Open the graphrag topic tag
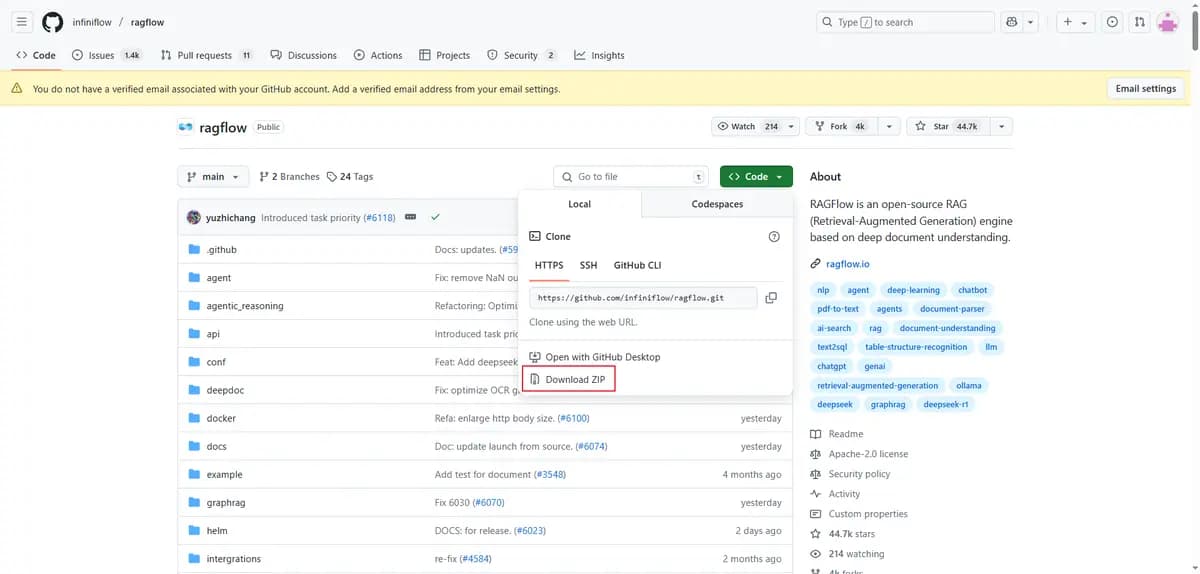Screen dimensions: 1200x574 (x=887, y=405)
